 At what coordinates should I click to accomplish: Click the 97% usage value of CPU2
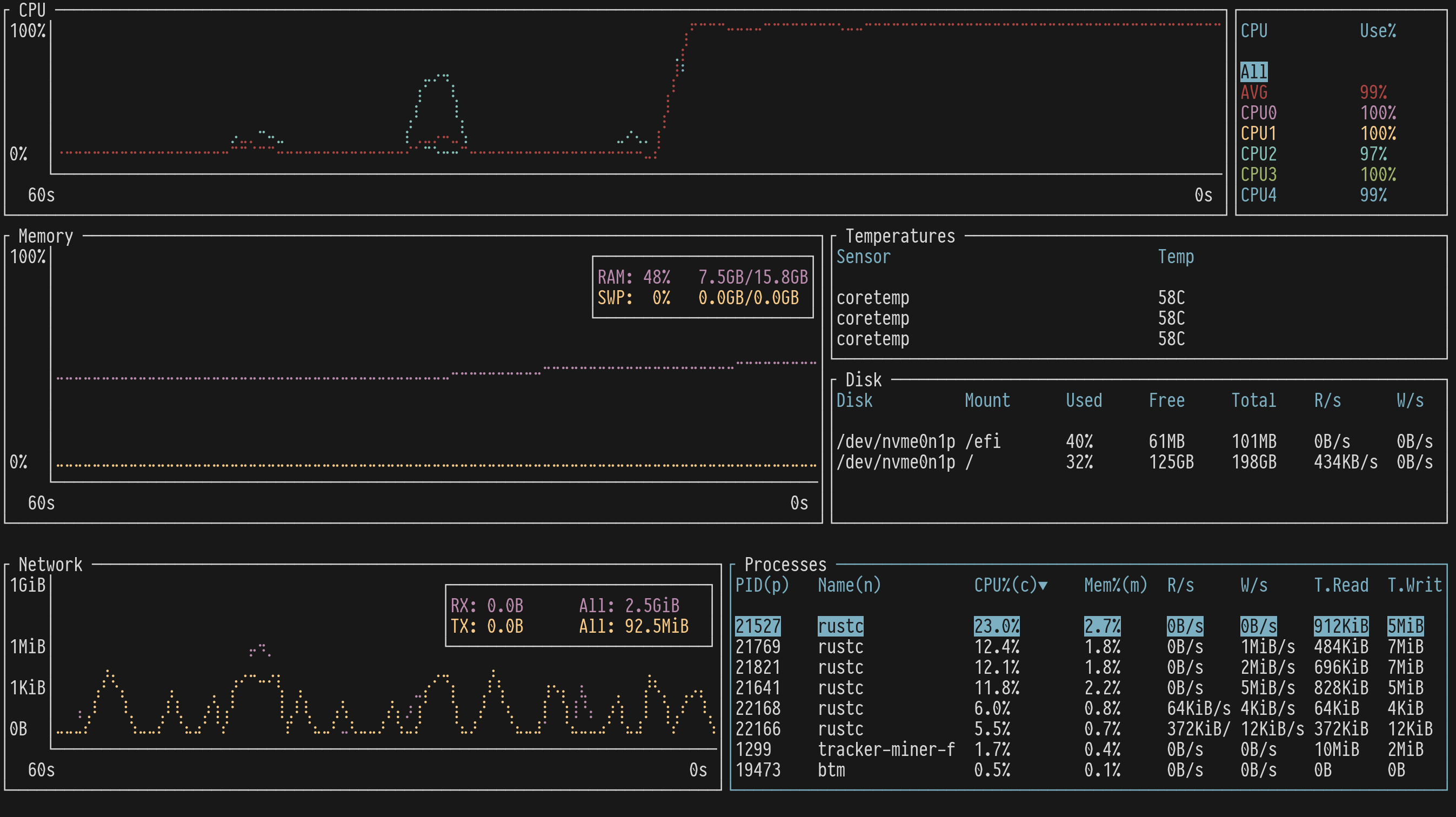pyautogui.click(x=1373, y=153)
